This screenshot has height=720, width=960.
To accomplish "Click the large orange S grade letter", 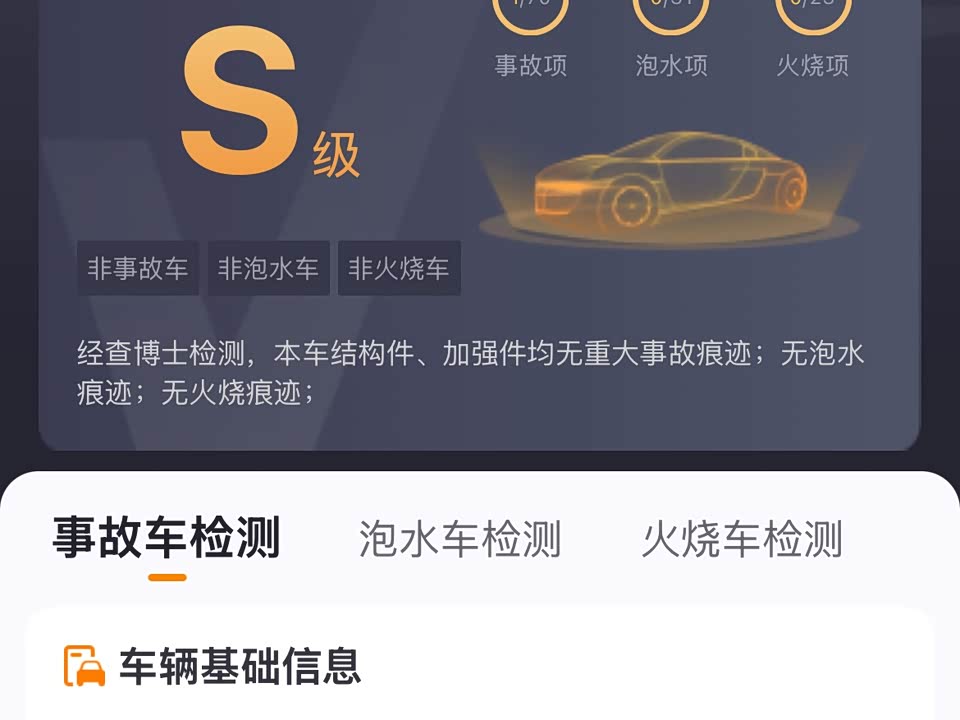I will [240, 100].
